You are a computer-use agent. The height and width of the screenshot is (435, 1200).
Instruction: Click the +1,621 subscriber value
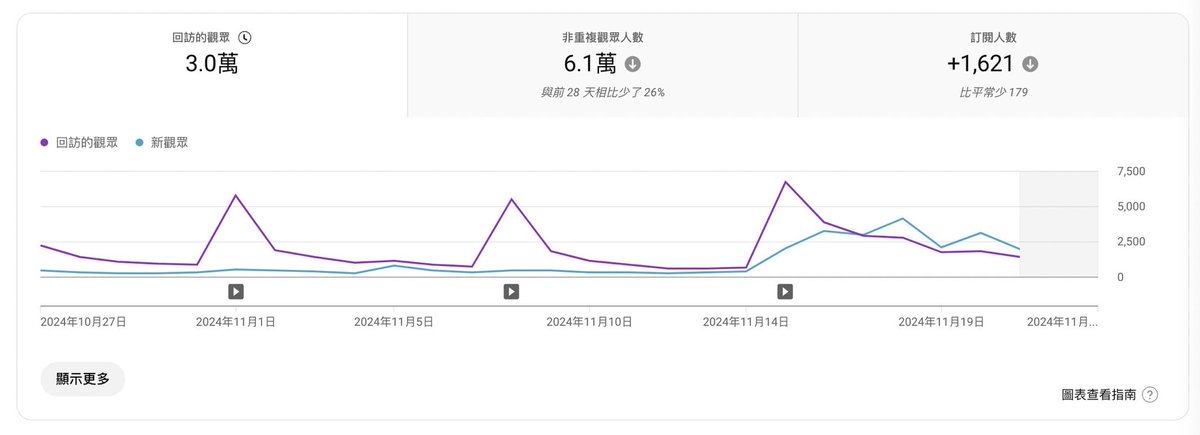click(980, 65)
